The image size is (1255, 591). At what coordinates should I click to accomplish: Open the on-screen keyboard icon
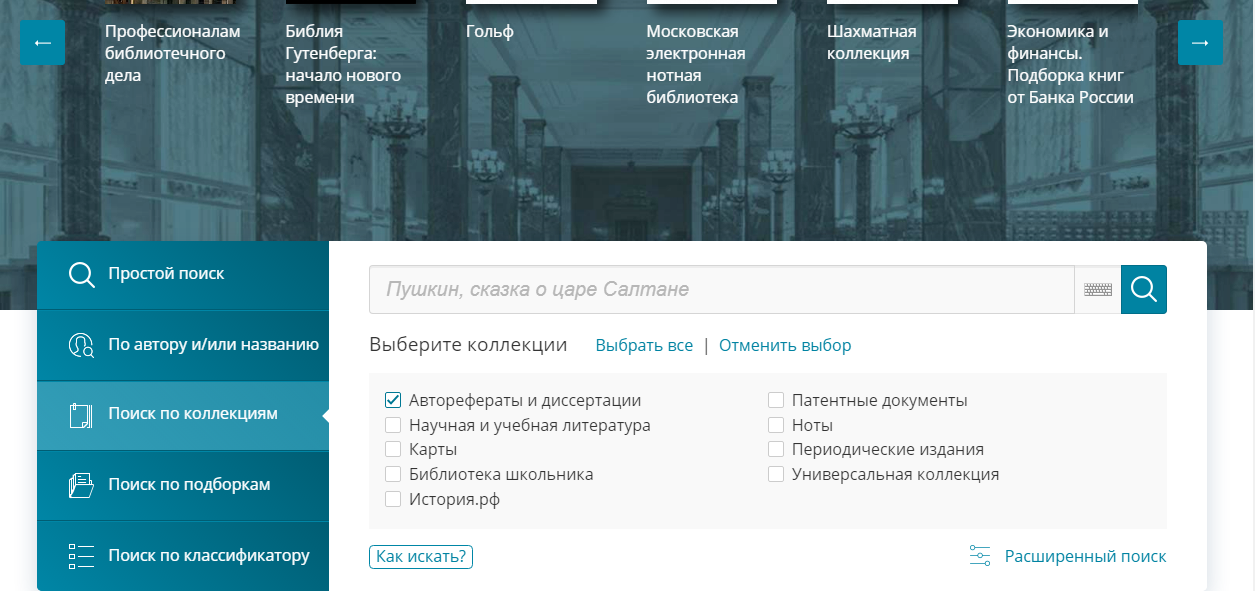[1098, 290]
